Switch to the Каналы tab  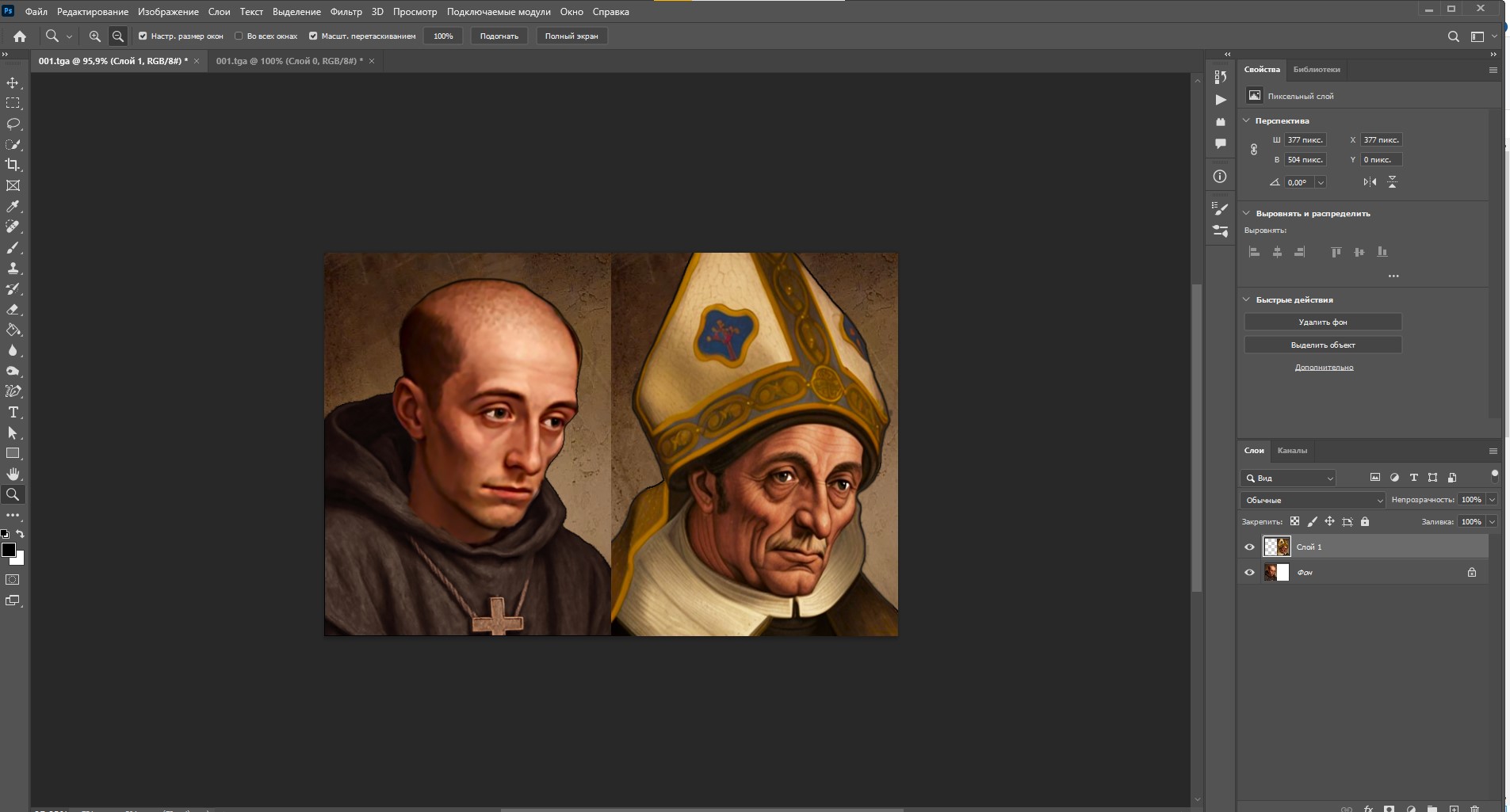[1292, 451]
